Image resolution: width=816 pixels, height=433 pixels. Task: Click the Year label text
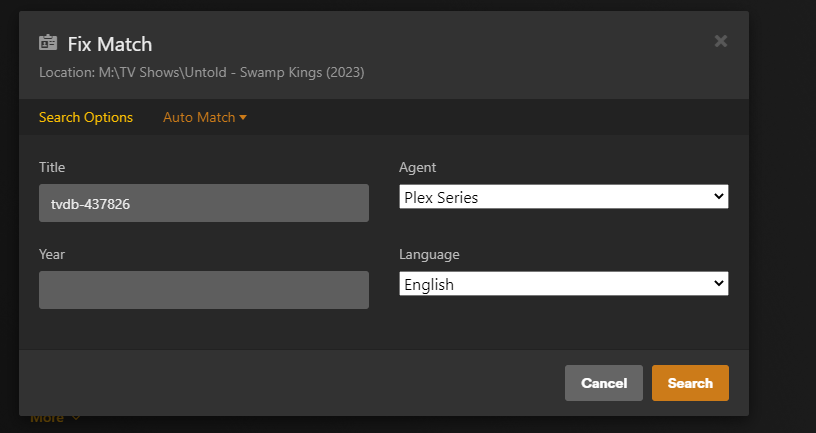(x=52, y=254)
